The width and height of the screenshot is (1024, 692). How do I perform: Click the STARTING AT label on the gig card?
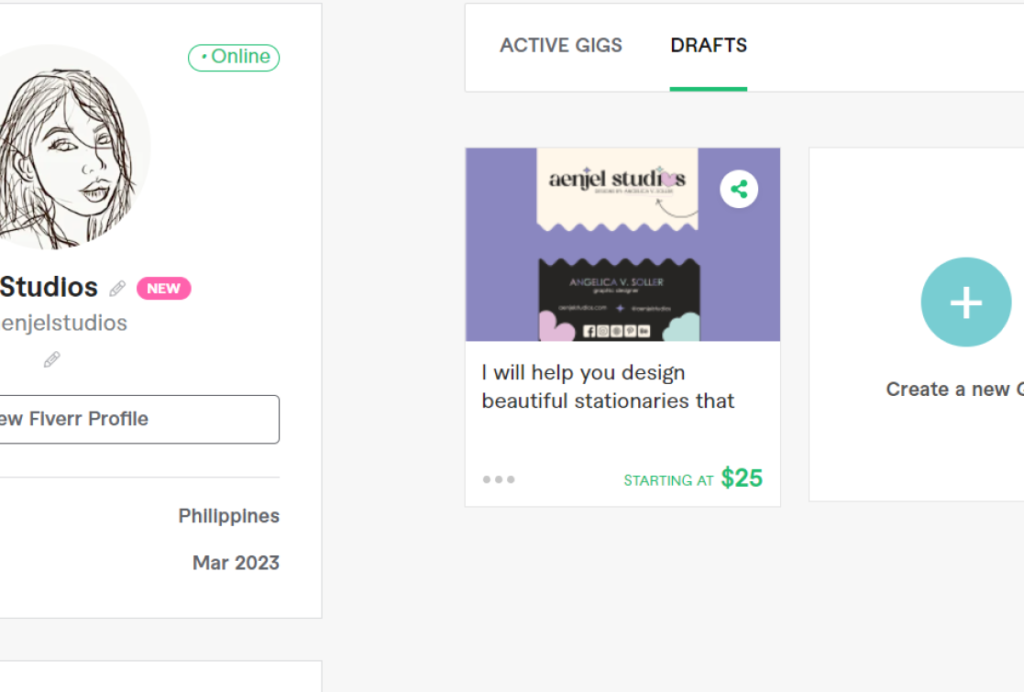tap(668, 481)
